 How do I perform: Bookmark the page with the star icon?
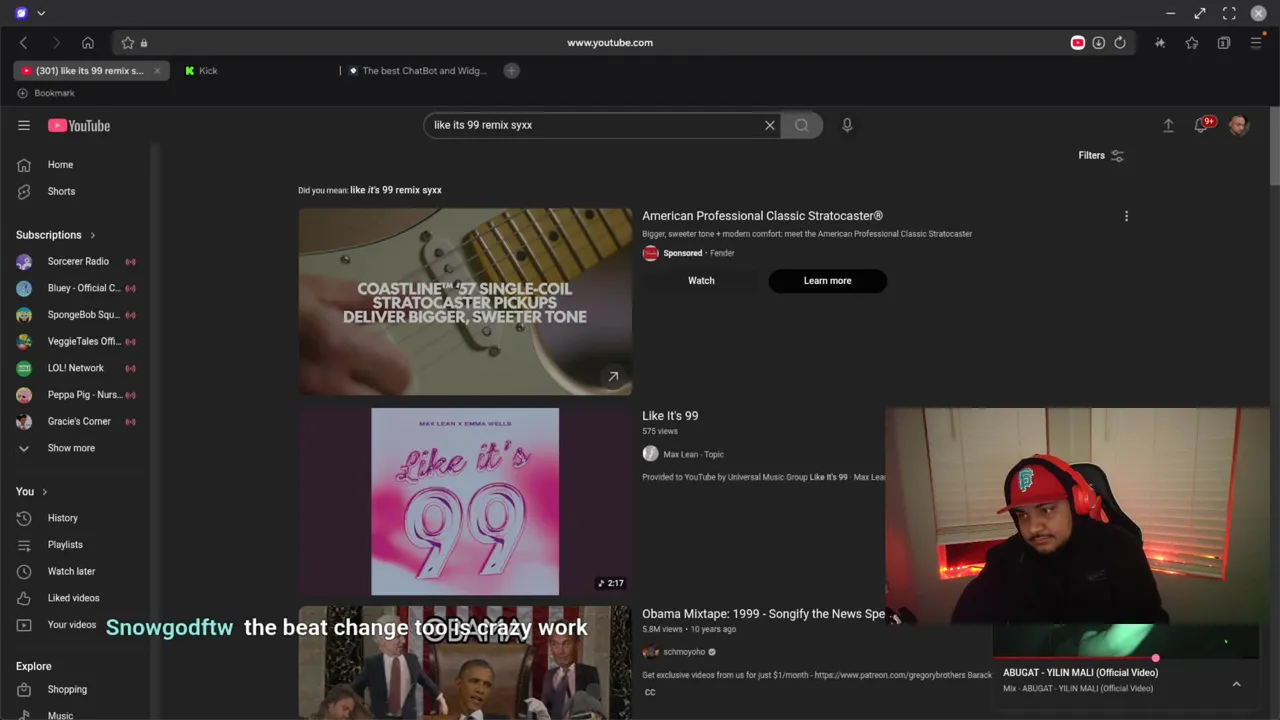[128, 43]
